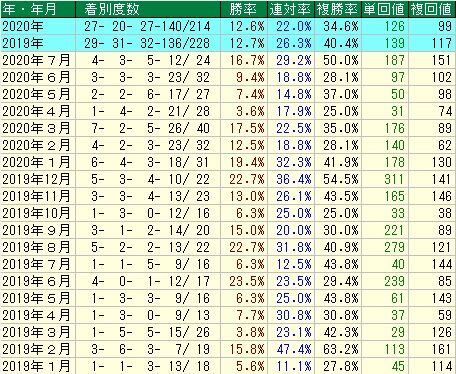Select the 2019年5月 row label
456x374 pixels.
pos(36,298)
